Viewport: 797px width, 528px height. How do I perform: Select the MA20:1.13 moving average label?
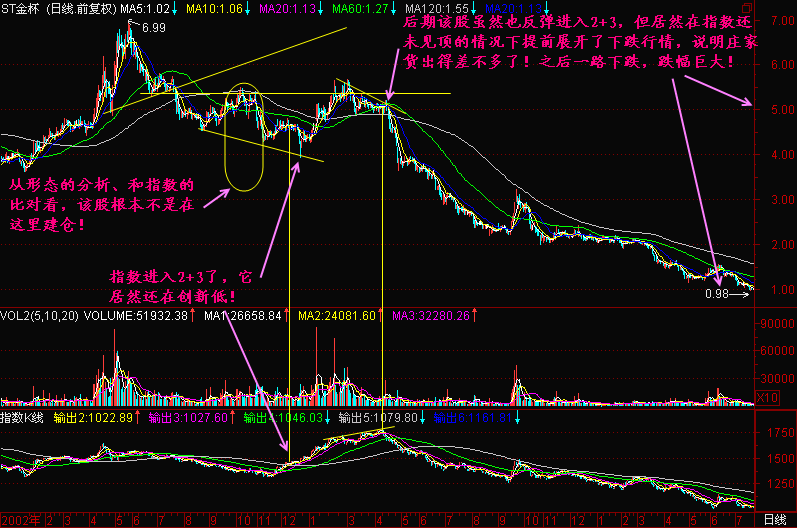pyautogui.click(x=285, y=8)
